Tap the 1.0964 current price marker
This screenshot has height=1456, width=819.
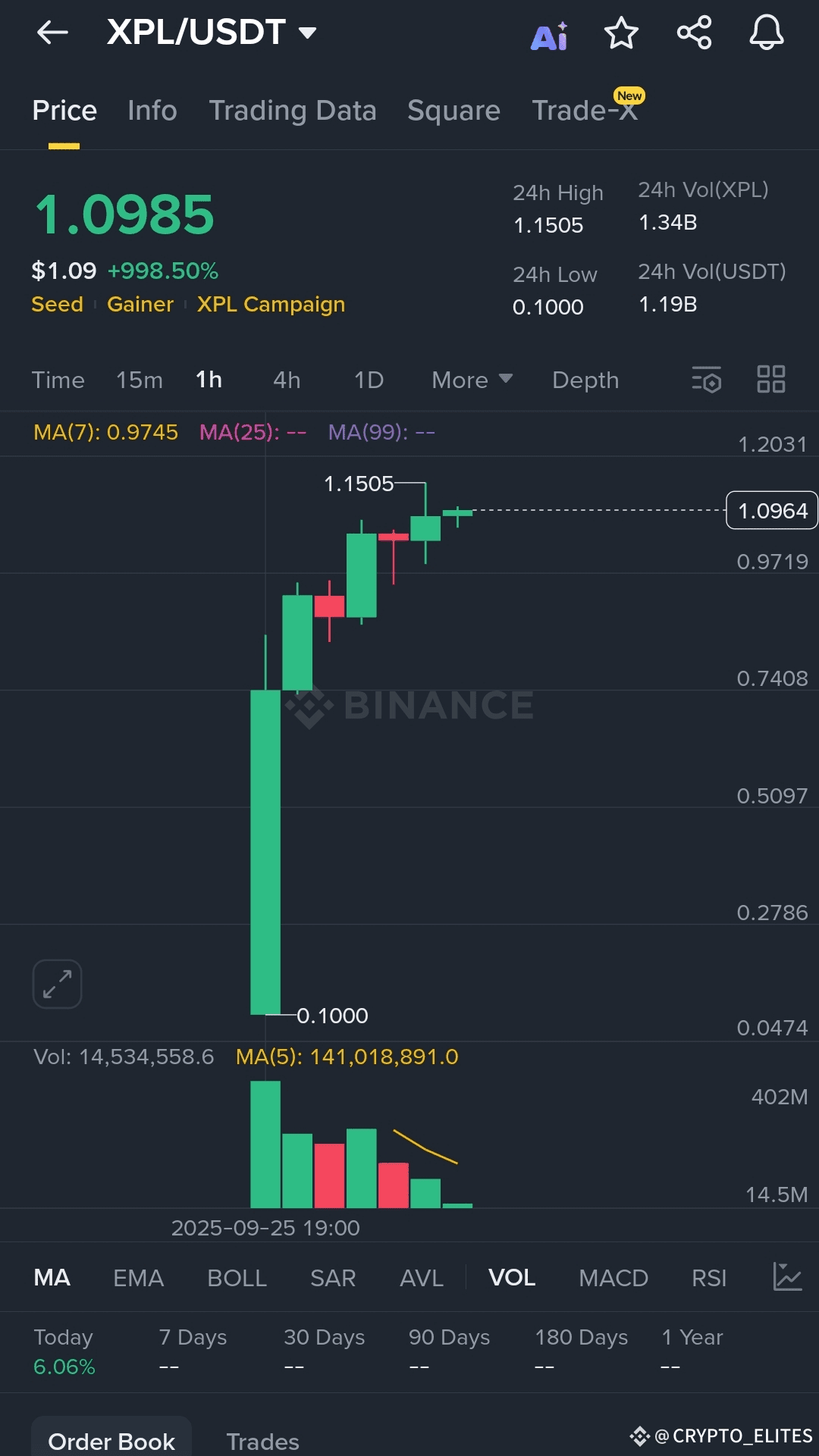click(772, 510)
